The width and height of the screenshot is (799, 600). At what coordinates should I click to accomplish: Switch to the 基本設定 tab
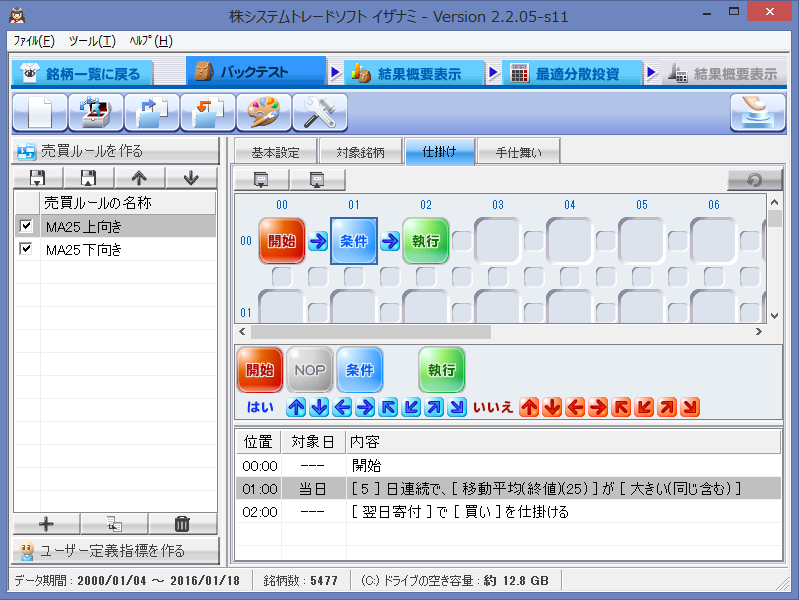tap(276, 152)
